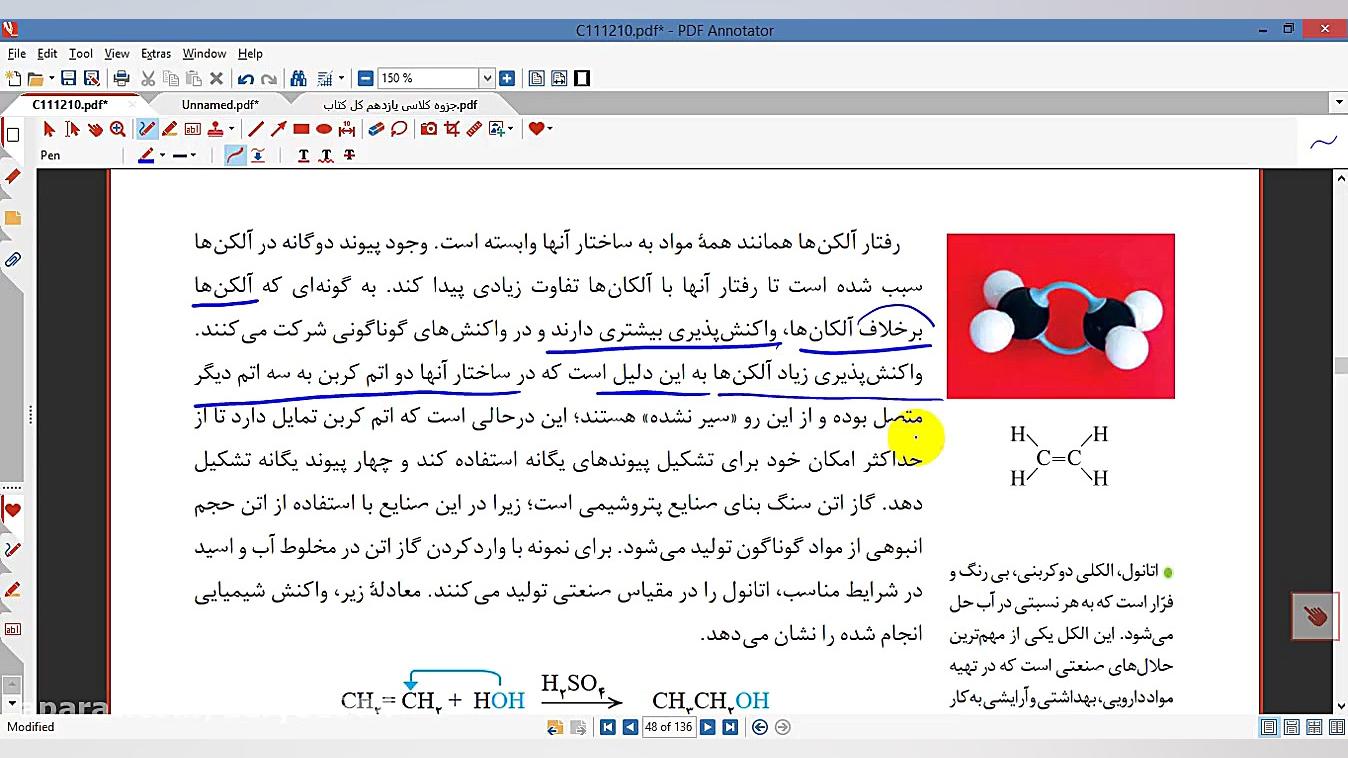The image size is (1348, 758).
Task: Select the Pen annotation tool
Action: [144, 129]
